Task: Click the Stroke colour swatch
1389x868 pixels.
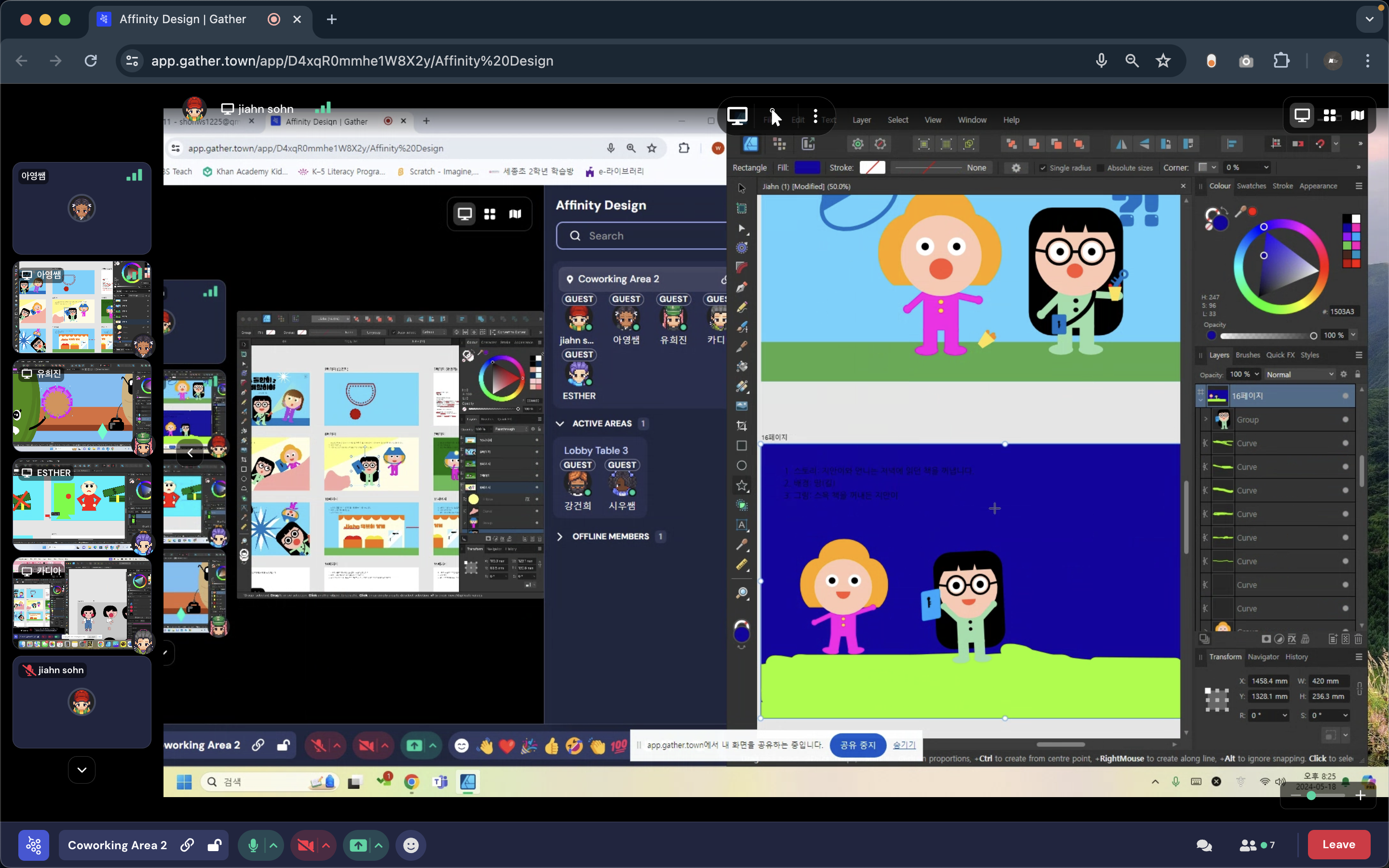Action: tap(872, 168)
